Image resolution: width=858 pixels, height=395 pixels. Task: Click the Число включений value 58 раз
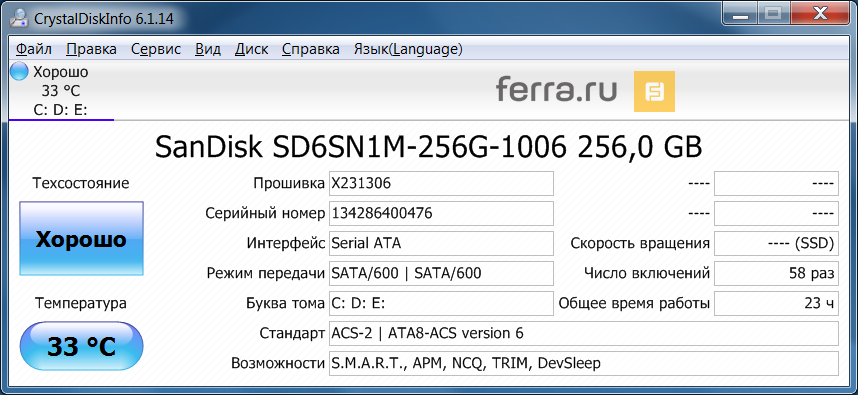[x=776, y=273]
